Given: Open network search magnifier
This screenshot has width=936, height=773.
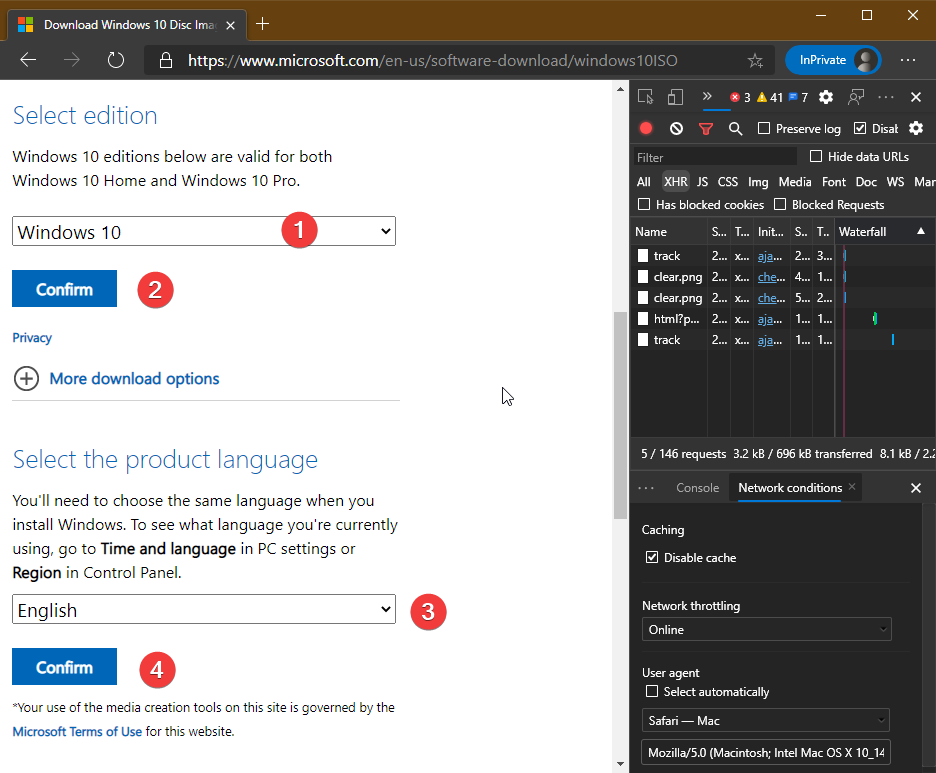Looking at the screenshot, I should 735,128.
